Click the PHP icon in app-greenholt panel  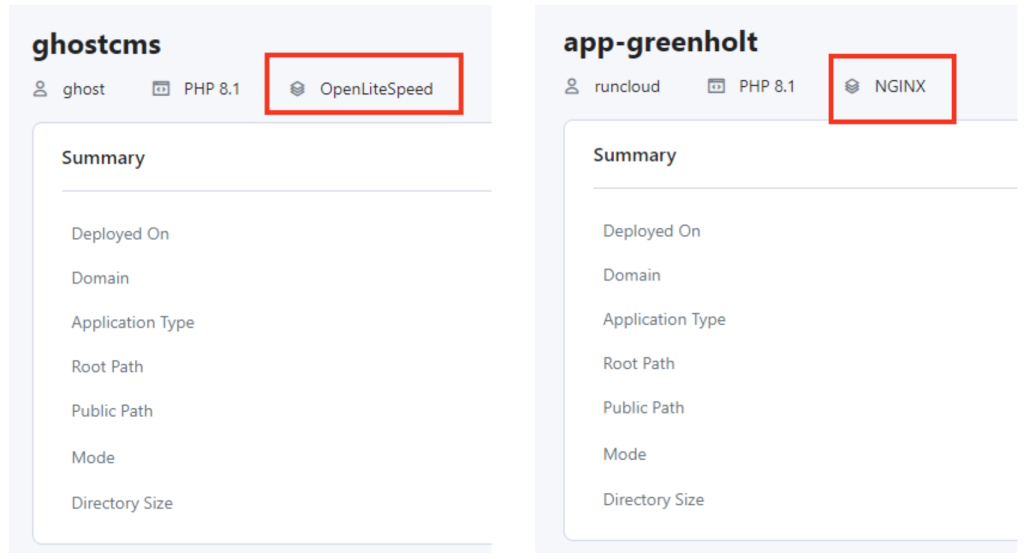point(716,86)
